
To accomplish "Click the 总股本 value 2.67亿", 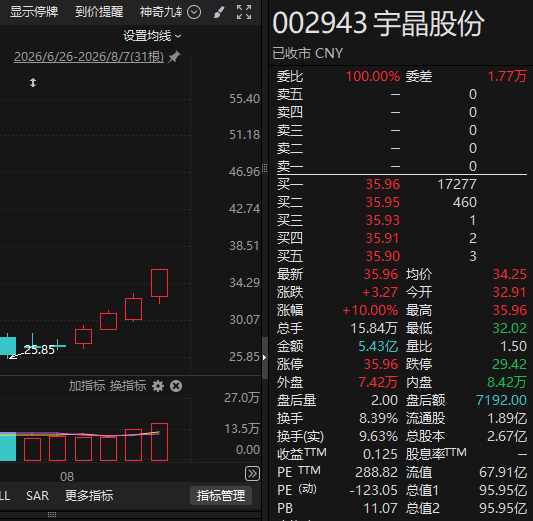I will pyautogui.click(x=507, y=436).
